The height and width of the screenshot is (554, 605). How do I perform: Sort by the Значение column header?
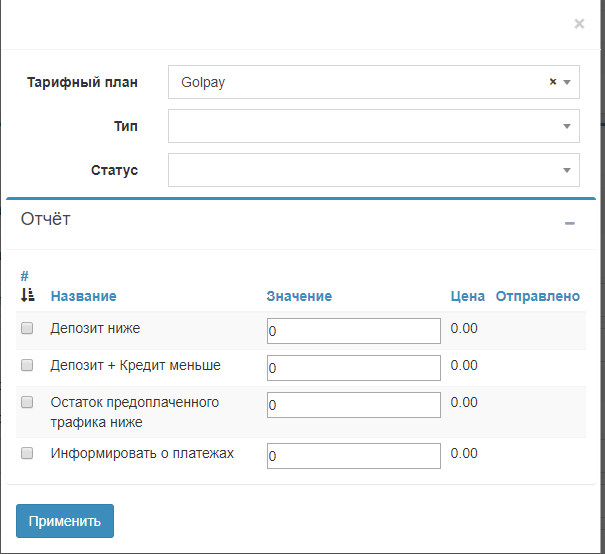tap(299, 296)
